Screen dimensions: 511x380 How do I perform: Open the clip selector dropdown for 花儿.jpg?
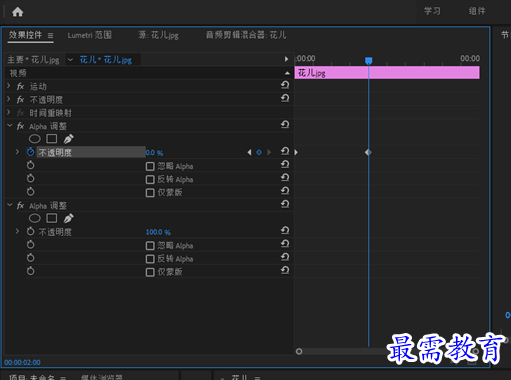[70, 60]
